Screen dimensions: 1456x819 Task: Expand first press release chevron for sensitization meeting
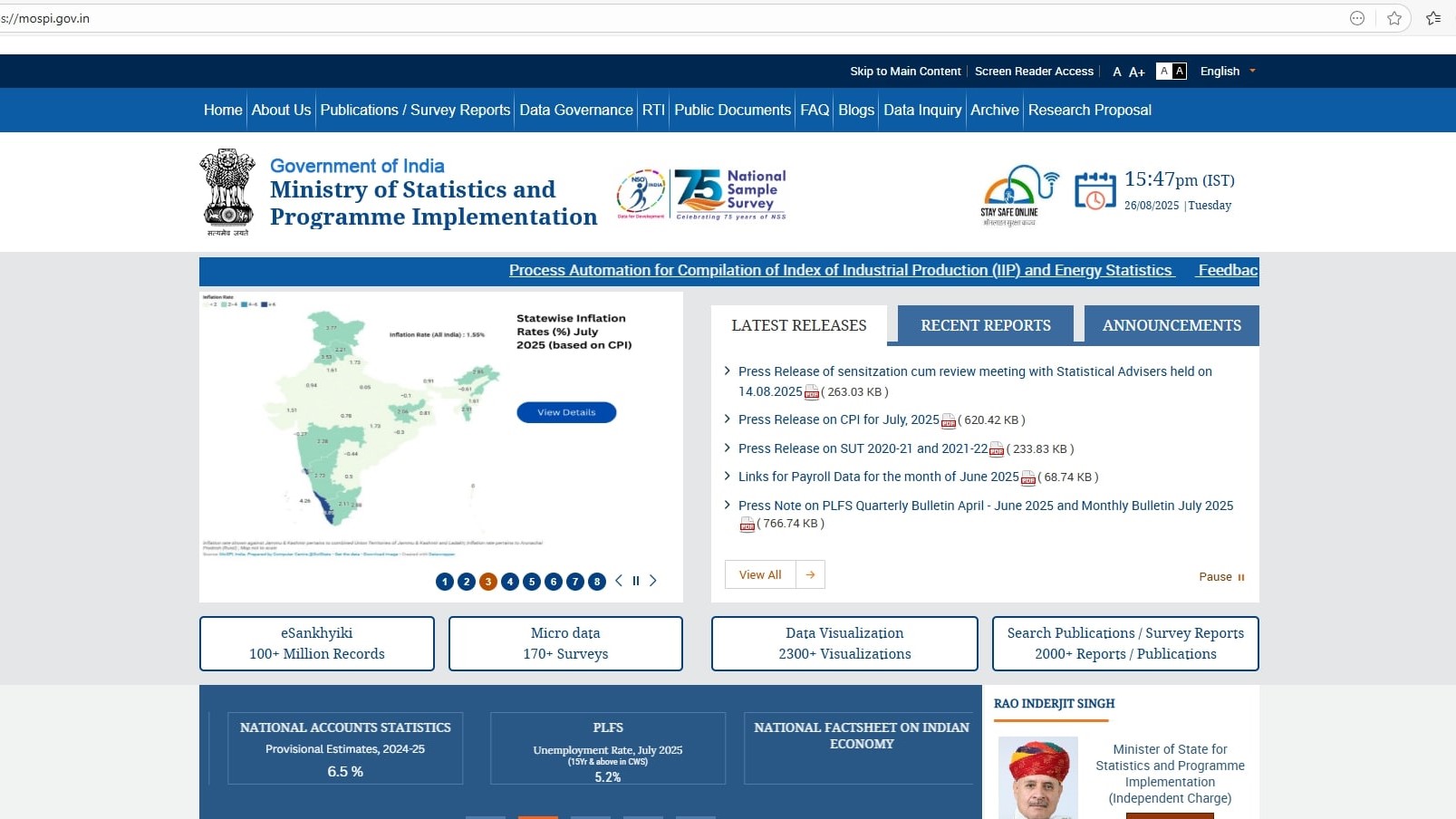727,371
